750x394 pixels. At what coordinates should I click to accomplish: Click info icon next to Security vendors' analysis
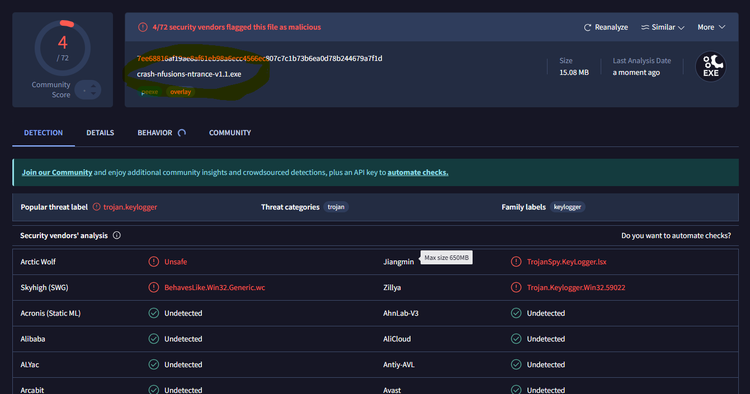[117, 235]
